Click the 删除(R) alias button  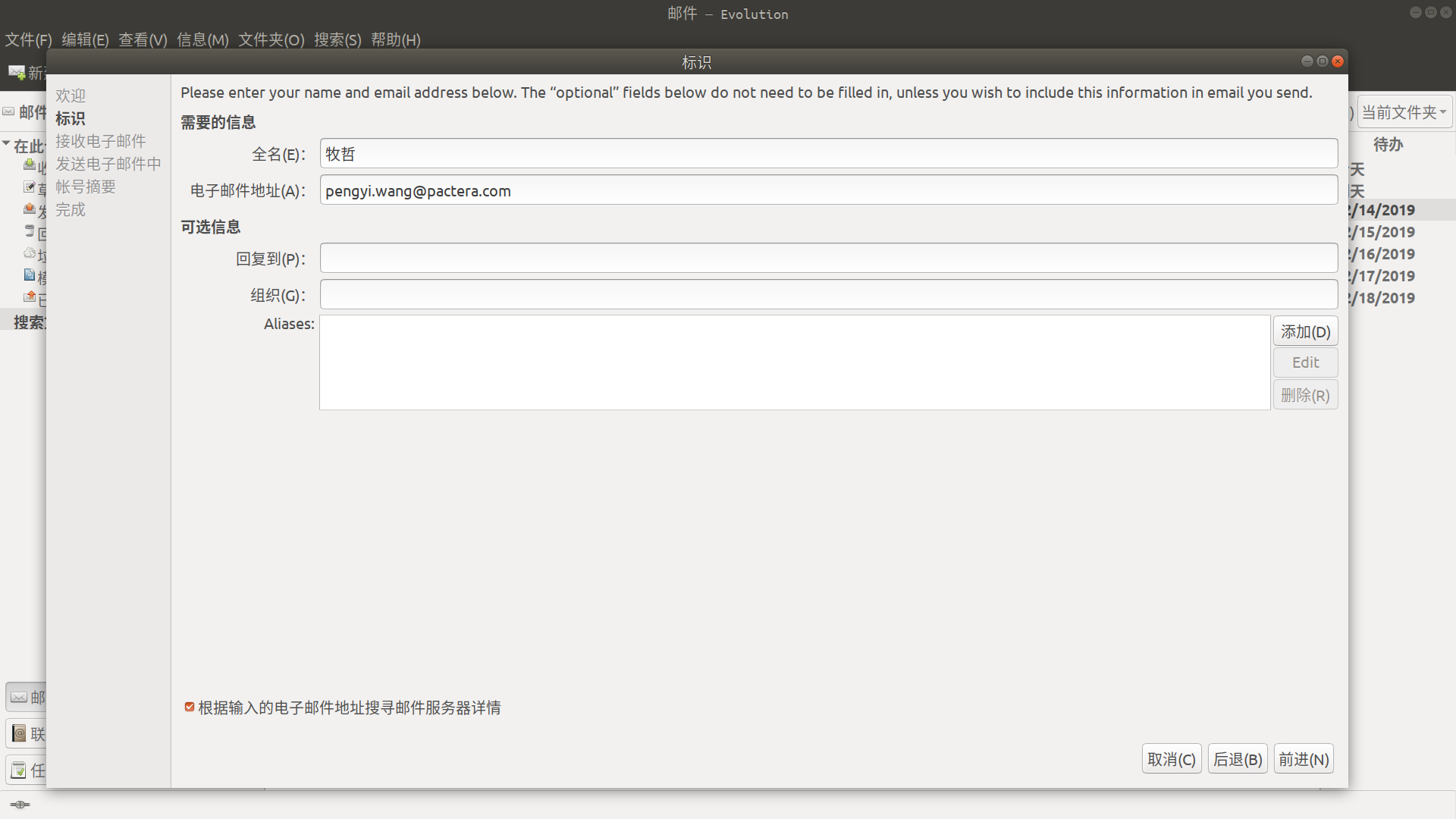click(x=1305, y=395)
